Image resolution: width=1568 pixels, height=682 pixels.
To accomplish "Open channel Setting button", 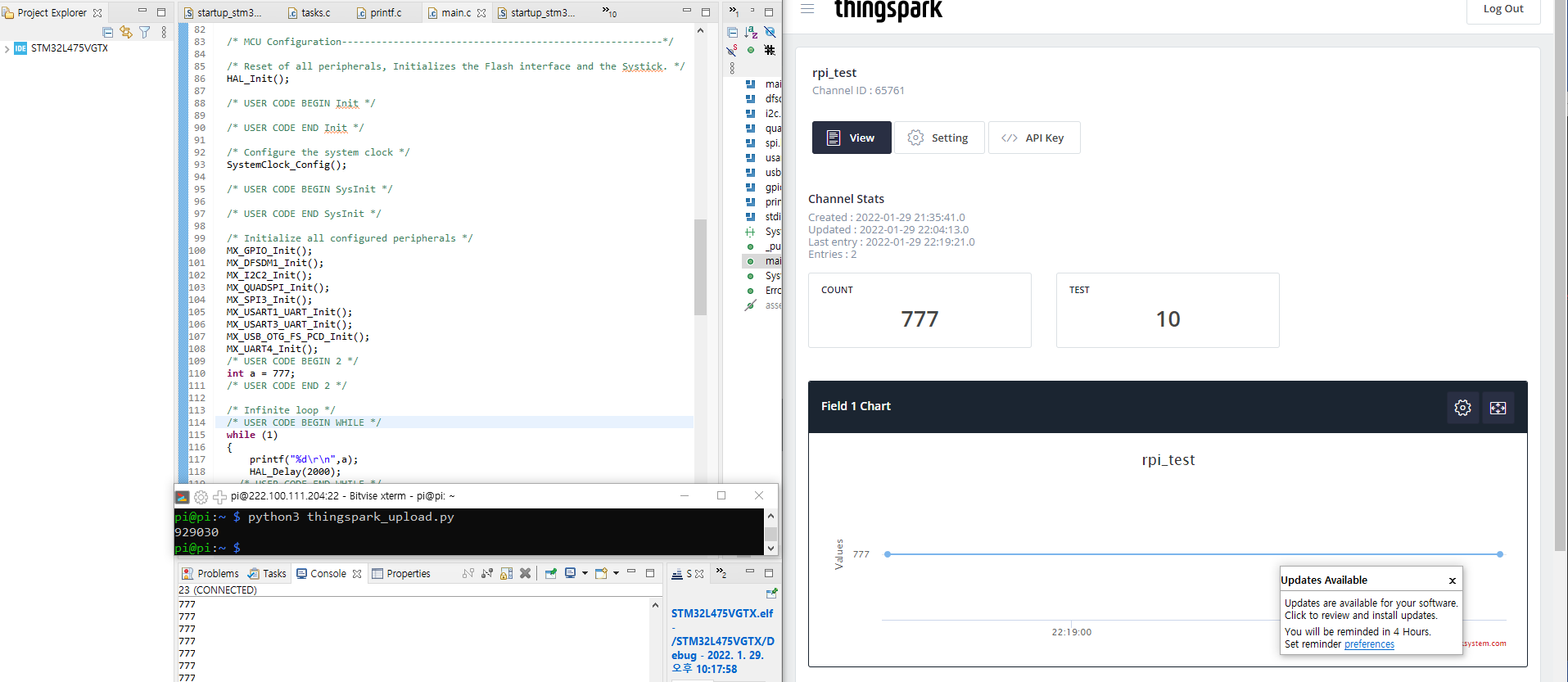I will pos(939,138).
